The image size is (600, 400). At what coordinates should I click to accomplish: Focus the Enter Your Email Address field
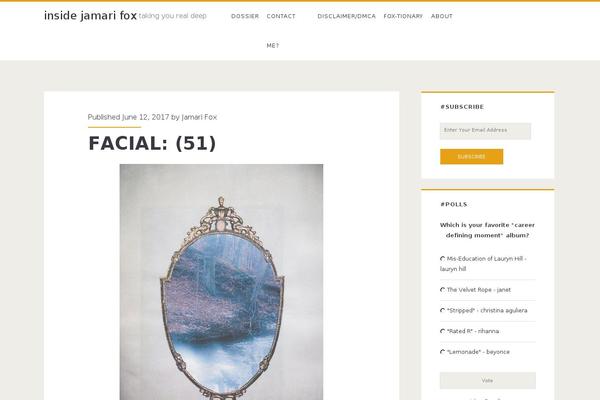click(485, 131)
